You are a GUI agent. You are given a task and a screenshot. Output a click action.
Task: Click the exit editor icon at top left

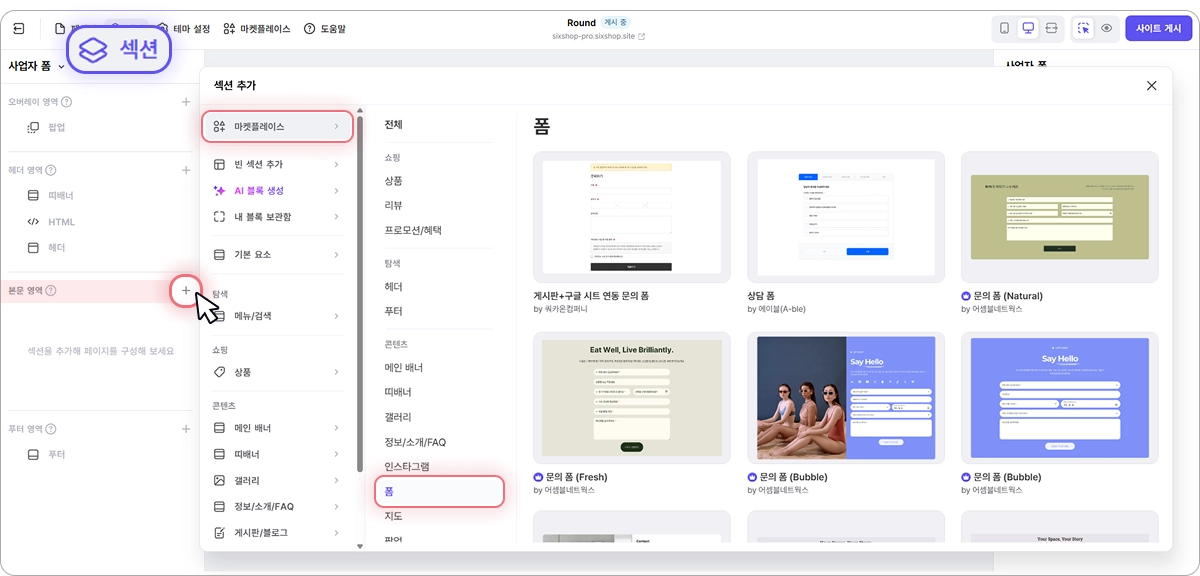[x=19, y=29]
